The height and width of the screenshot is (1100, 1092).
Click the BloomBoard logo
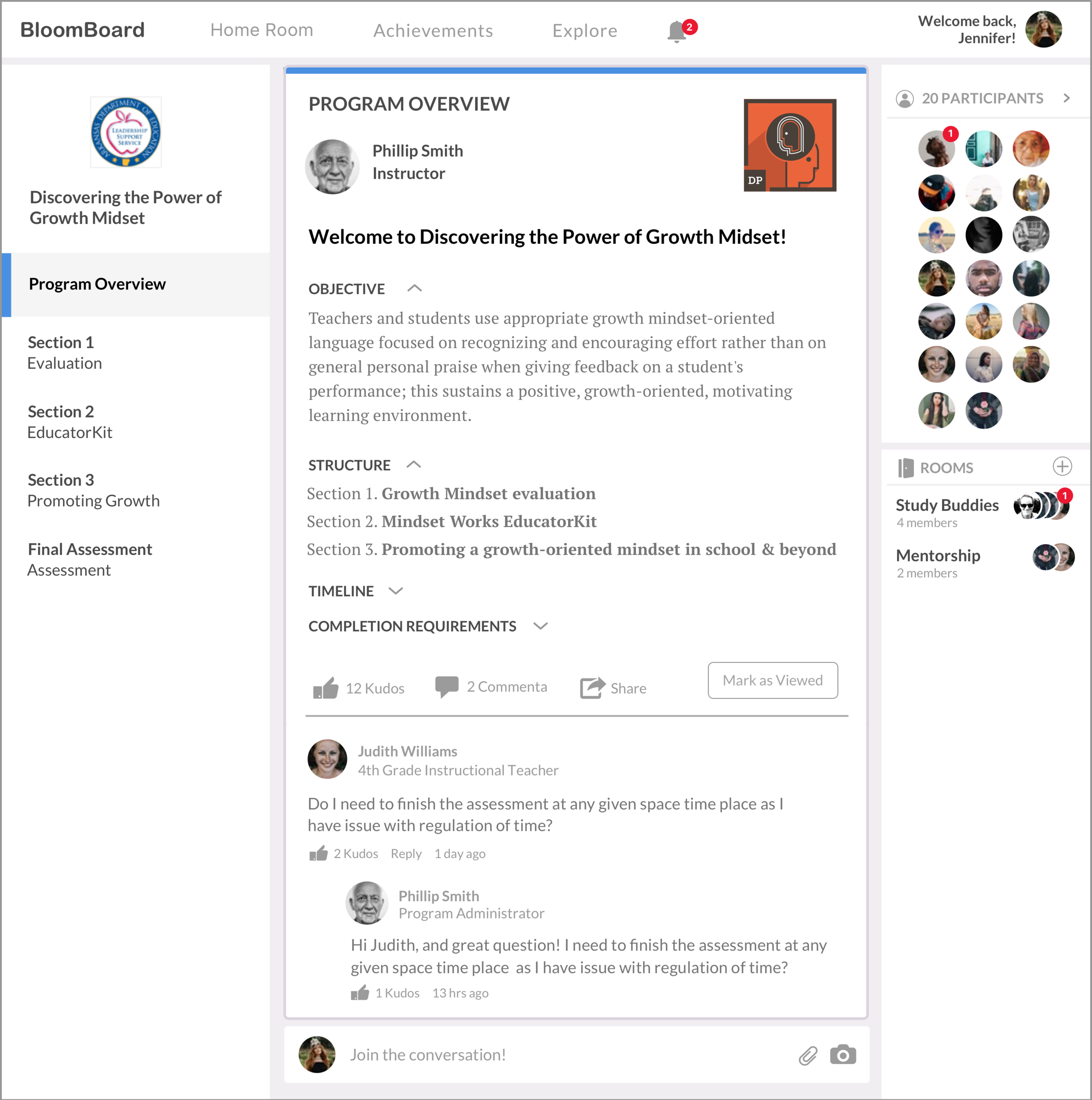pyautogui.click(x=83, y=30)
